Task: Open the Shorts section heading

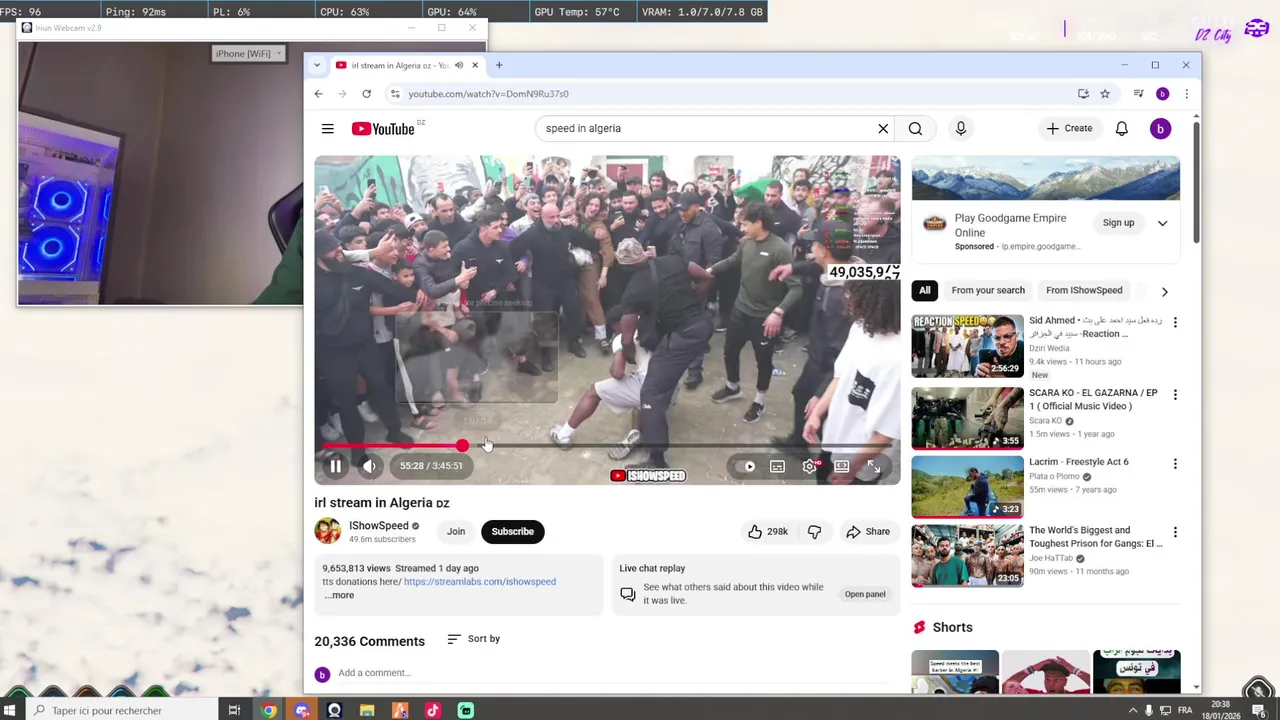Action: [x=952, y=627]
